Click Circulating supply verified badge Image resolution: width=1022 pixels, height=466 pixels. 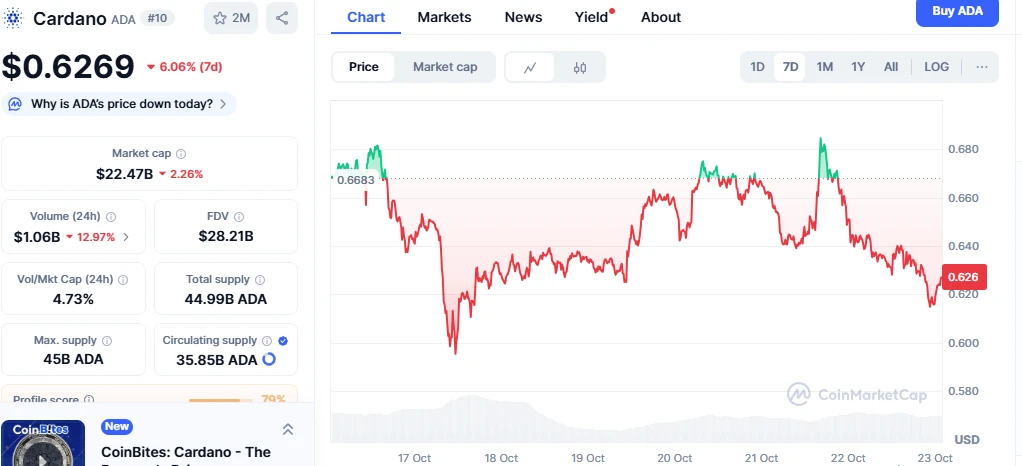[283, 341]
